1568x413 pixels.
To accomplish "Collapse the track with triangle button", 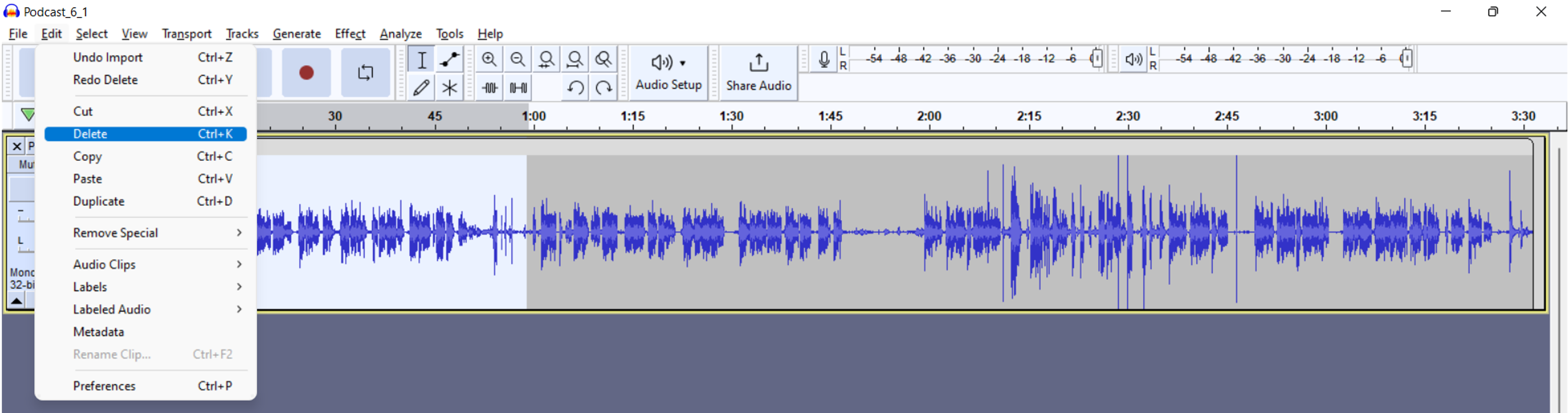I will (16, 301).
